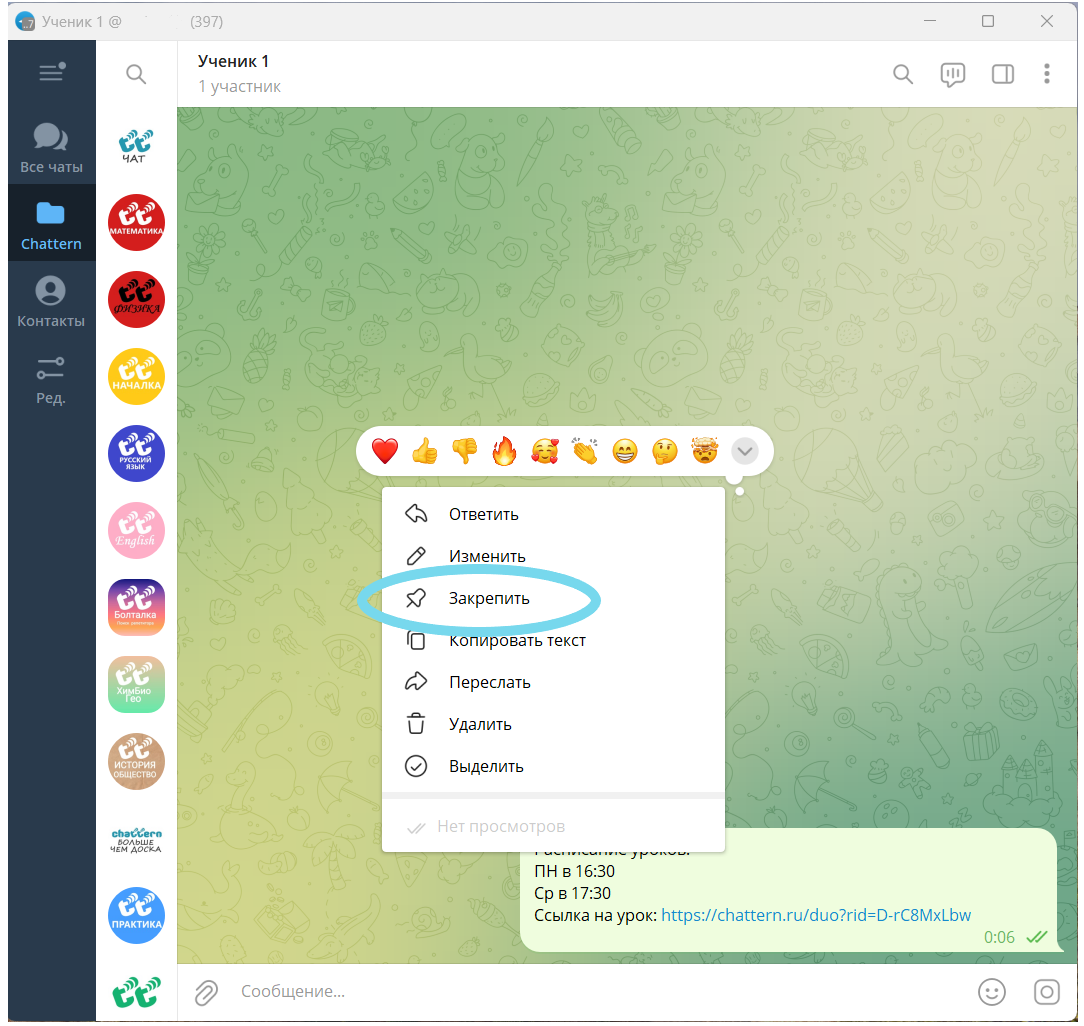Switch to the Chattern folder tab

(x=51, y=224)
